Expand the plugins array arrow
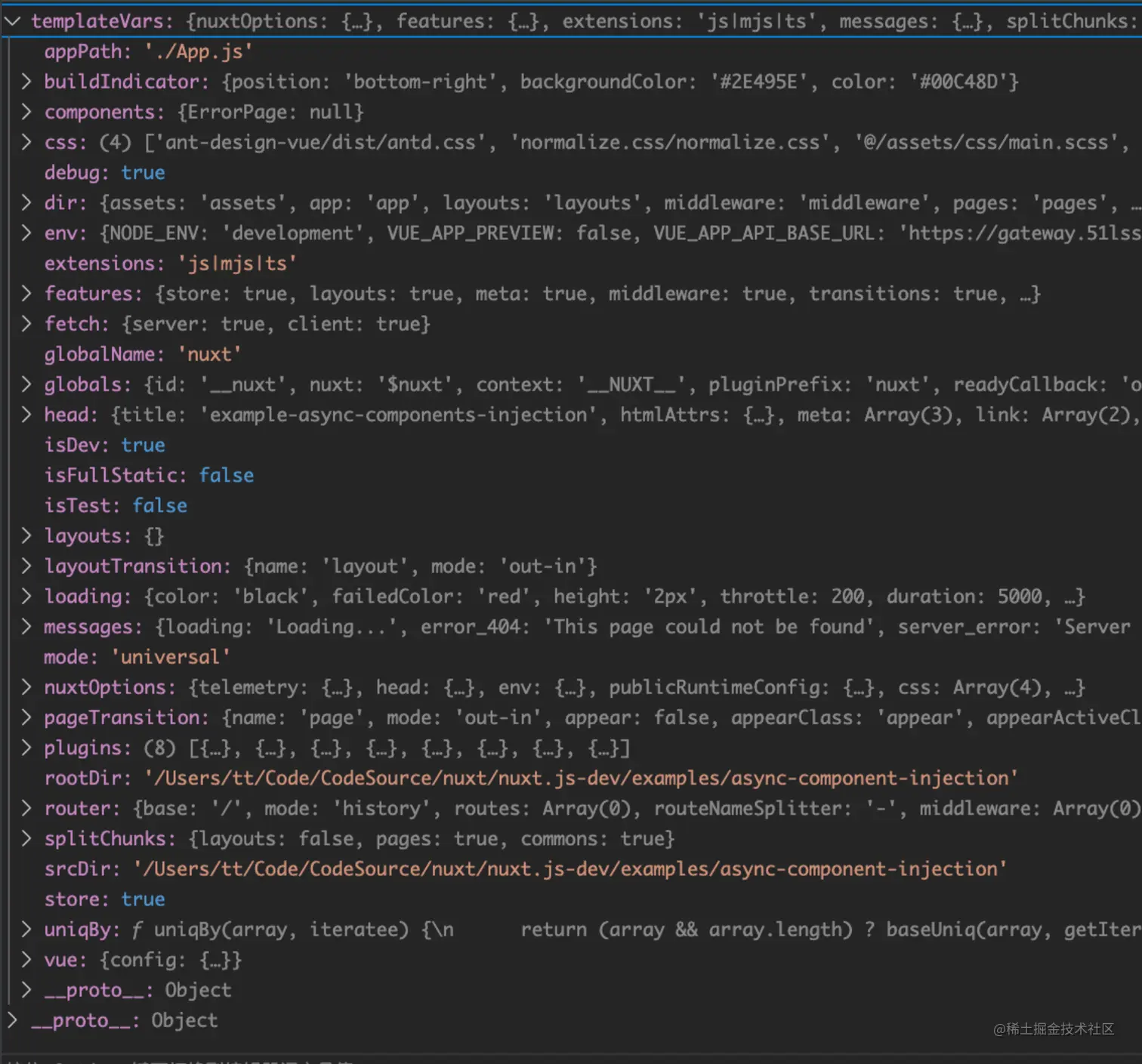Viewport: 1142px width, 1064px height. 26,748
